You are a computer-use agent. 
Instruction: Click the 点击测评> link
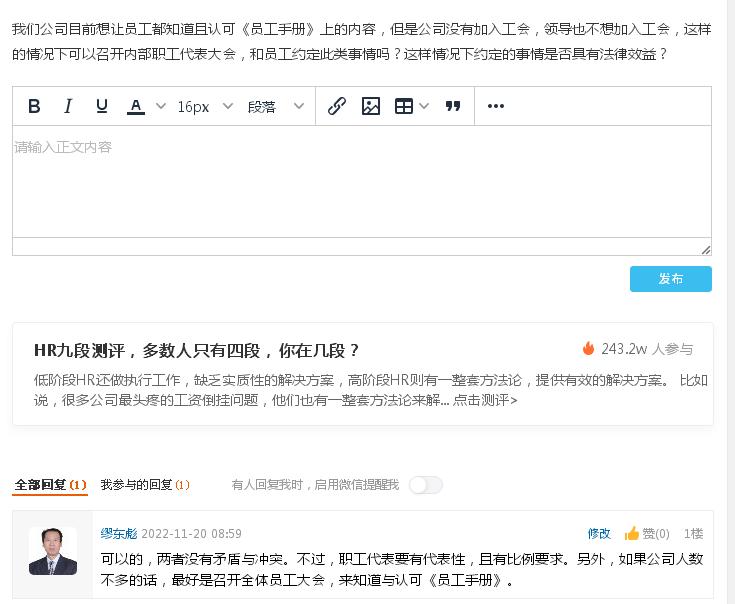click(485, 400)
